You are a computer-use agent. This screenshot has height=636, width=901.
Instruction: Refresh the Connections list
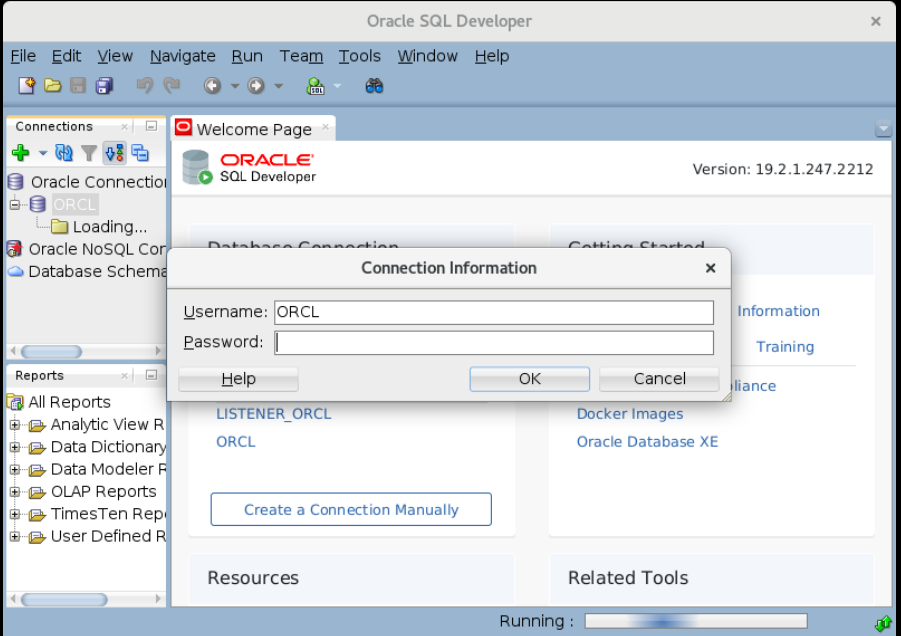click(x=64, y=153)
